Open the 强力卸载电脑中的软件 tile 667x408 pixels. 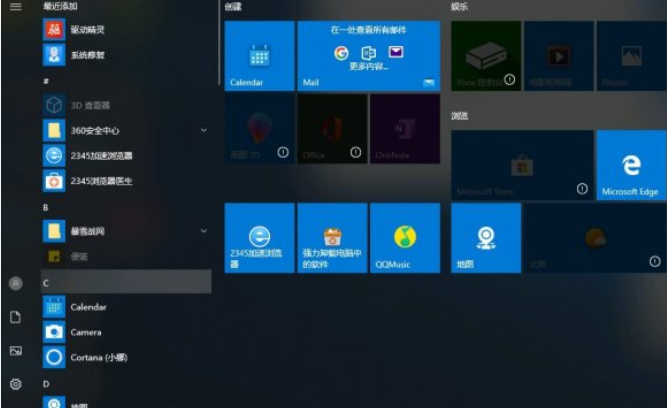[x=332, y=238]
